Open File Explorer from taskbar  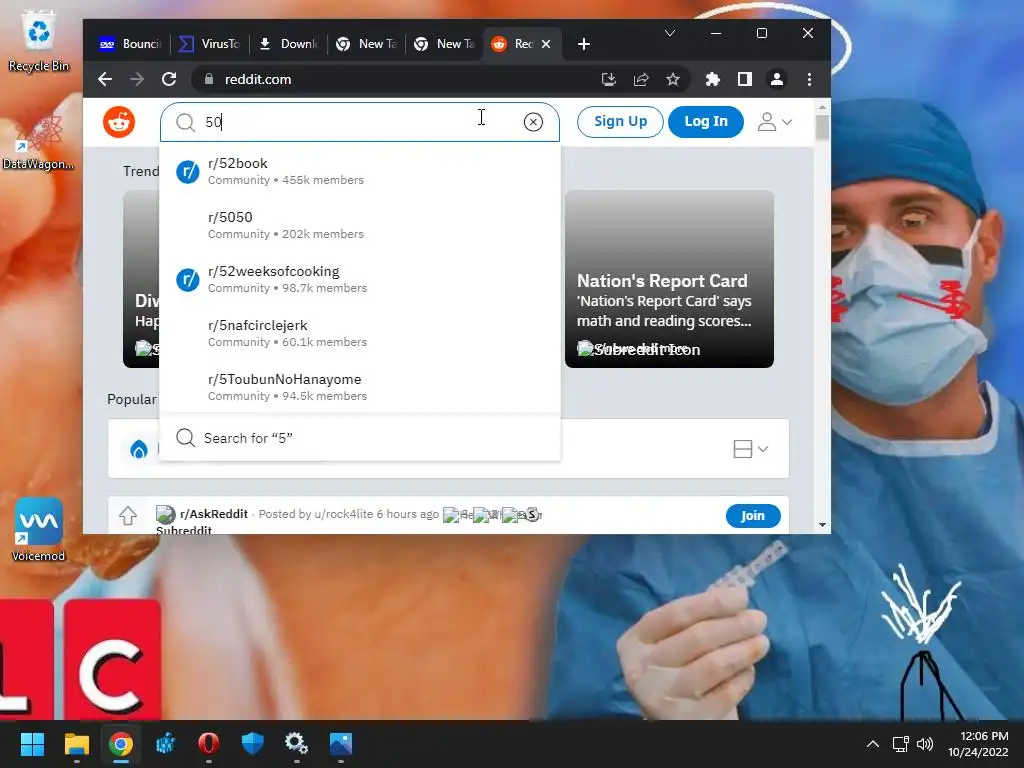click(x=76, y=744)
